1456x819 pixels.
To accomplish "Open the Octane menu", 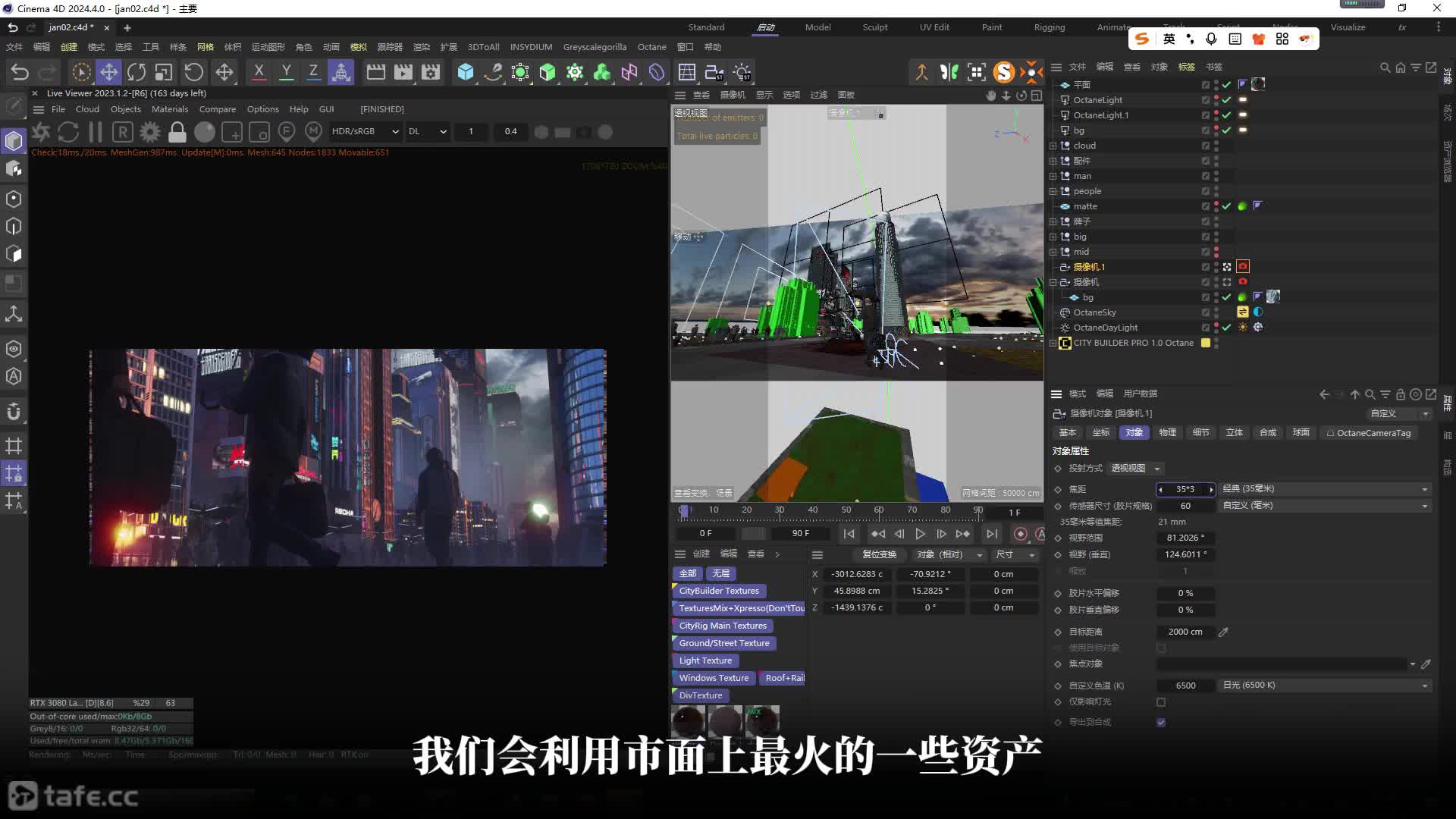I will pyautogui.click(x=651, y=47).
